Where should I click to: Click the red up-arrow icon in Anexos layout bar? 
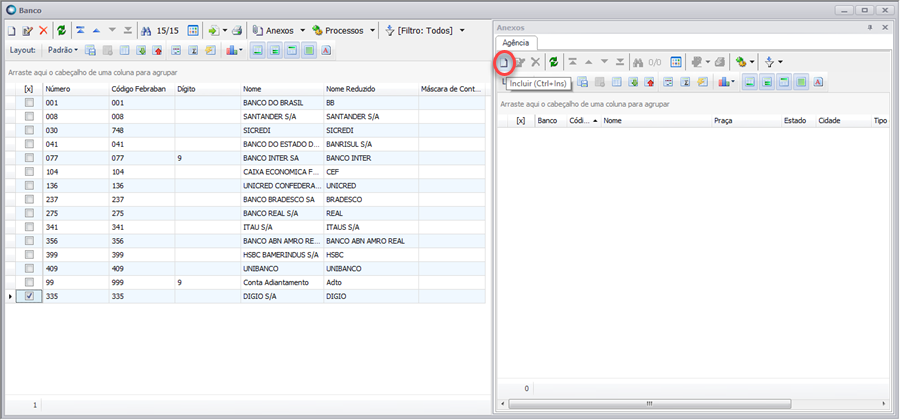pos(649,82)
